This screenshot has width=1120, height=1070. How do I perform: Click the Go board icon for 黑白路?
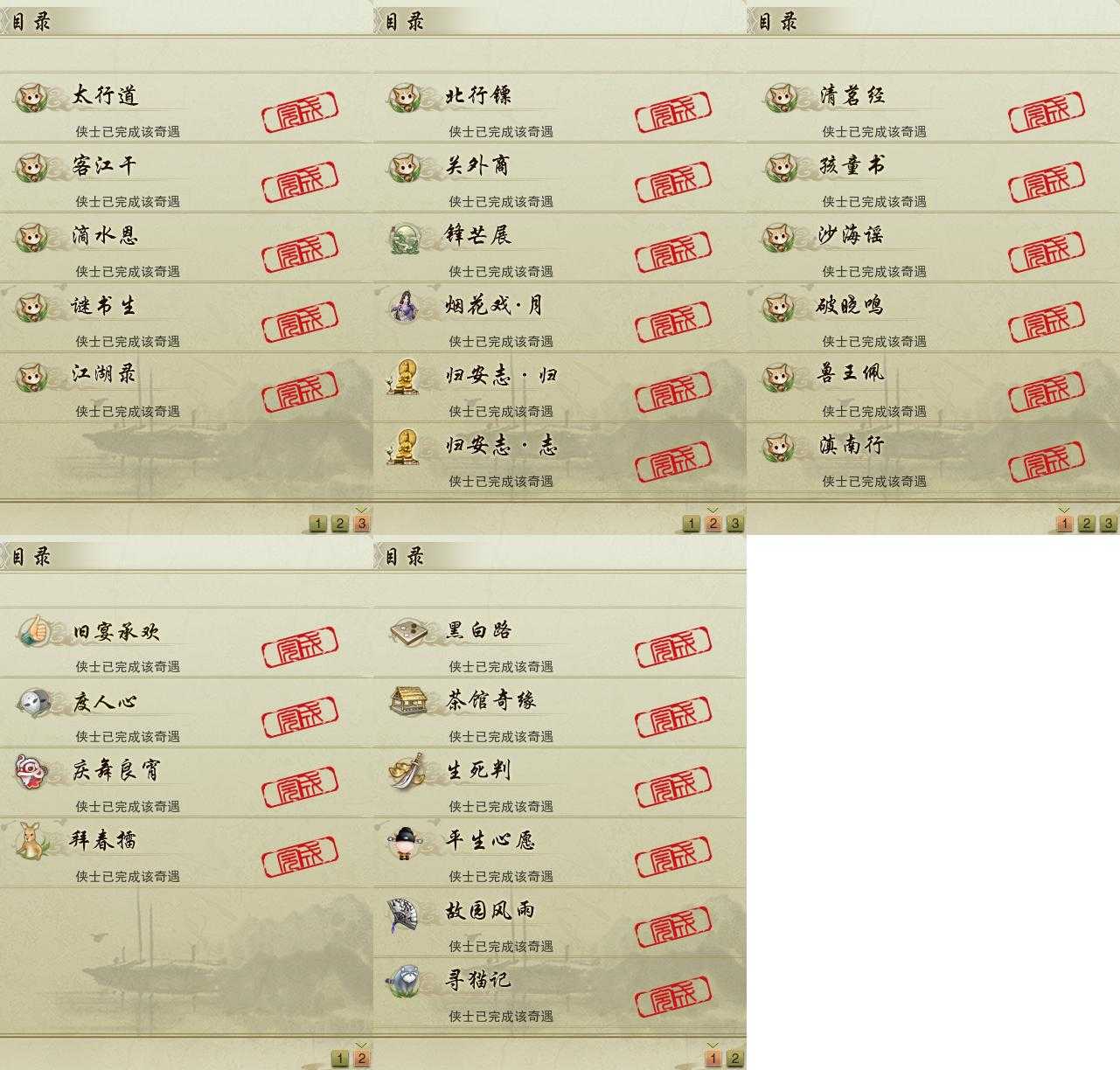point(407,629)
